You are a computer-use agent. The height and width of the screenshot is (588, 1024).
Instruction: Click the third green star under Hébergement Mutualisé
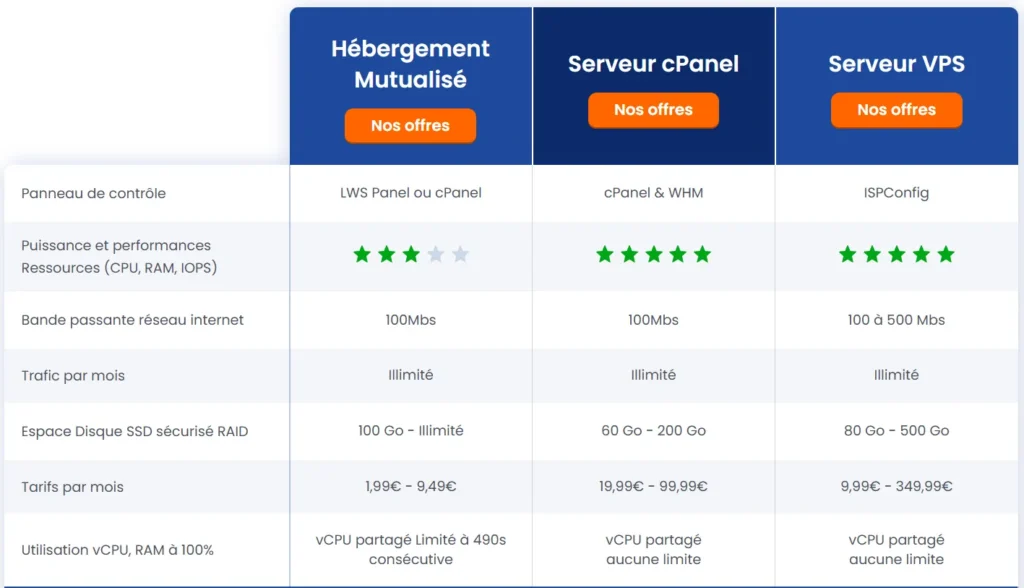coord(411,255)
